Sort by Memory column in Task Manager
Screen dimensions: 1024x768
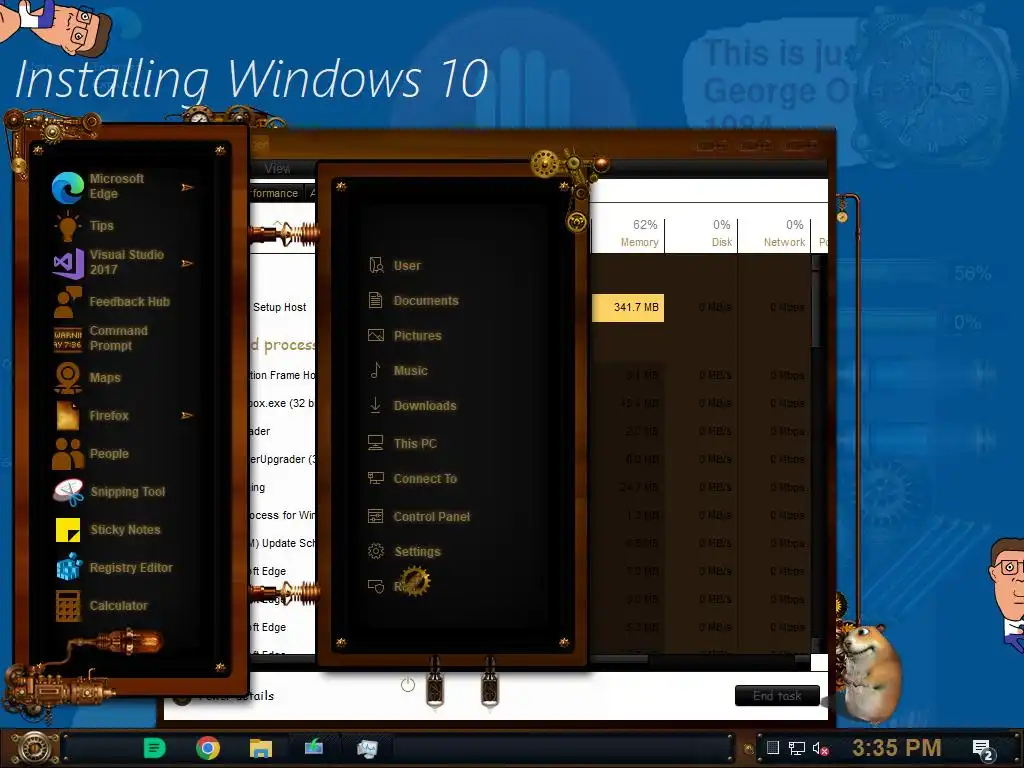(629, 234)
